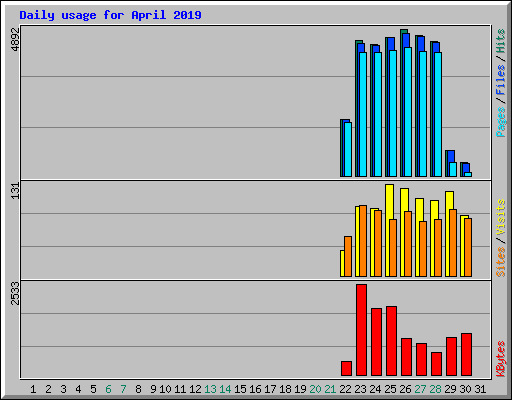Click the red KBytes bar for day 28
512x400 pixels.
[x=436, y=364]
